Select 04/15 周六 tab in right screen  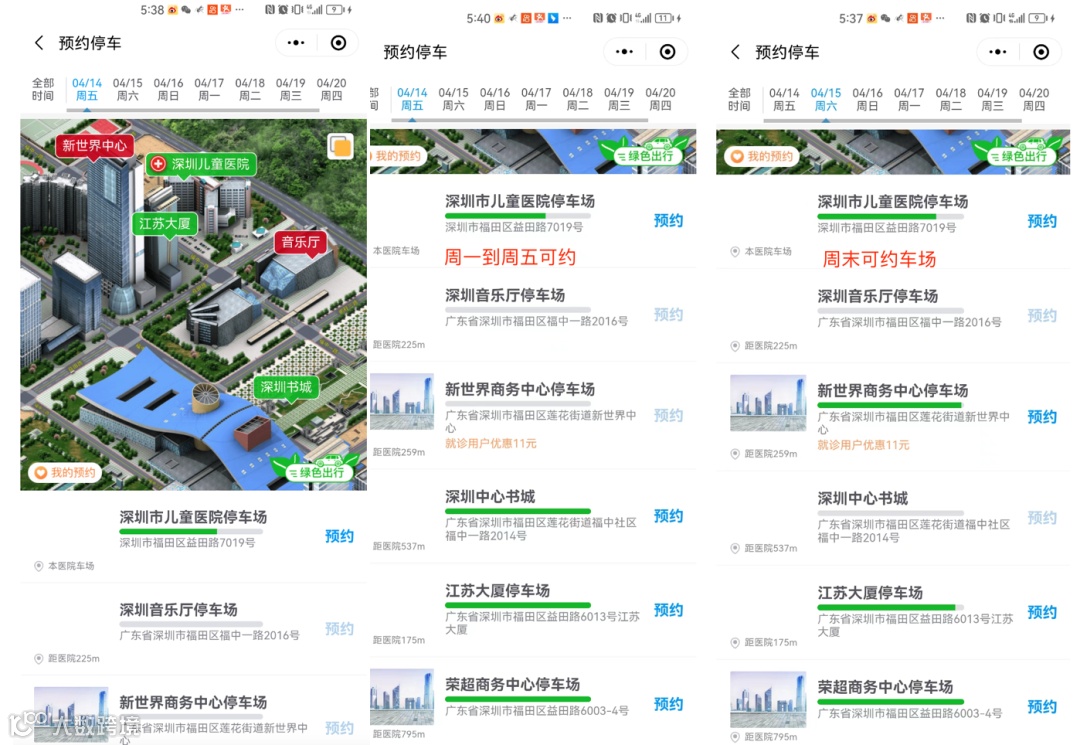tap(826, 100)
